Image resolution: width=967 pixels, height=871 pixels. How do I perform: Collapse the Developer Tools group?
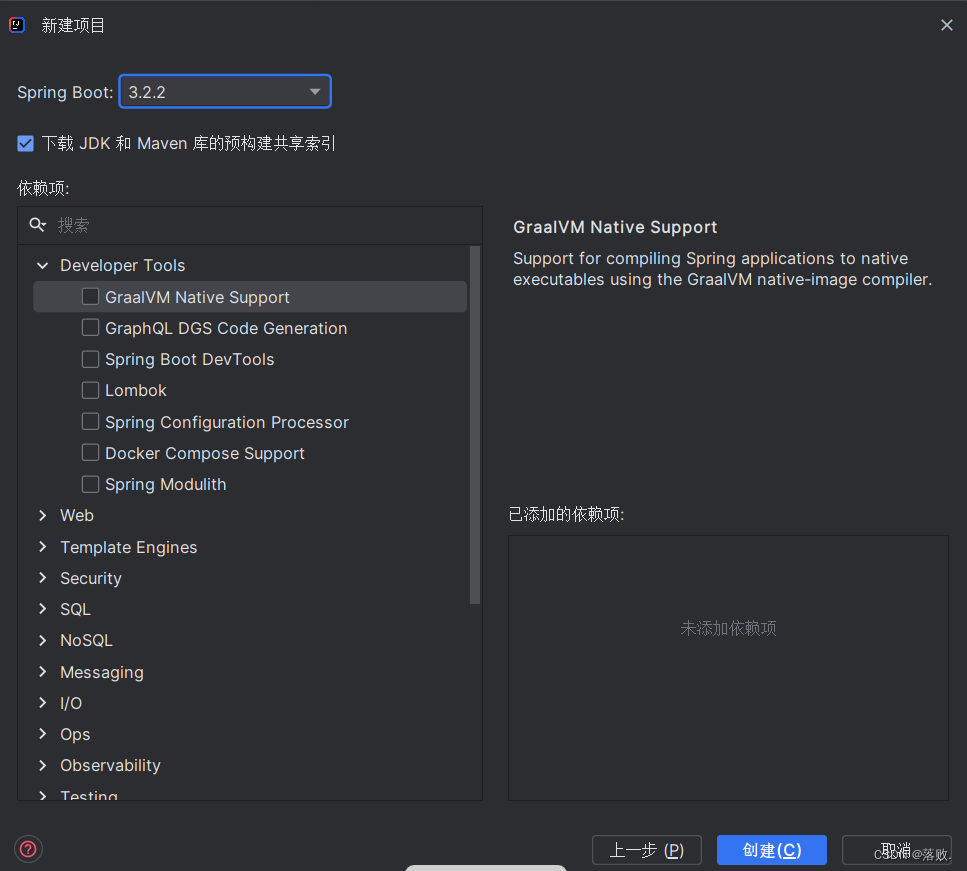[43, 265]
